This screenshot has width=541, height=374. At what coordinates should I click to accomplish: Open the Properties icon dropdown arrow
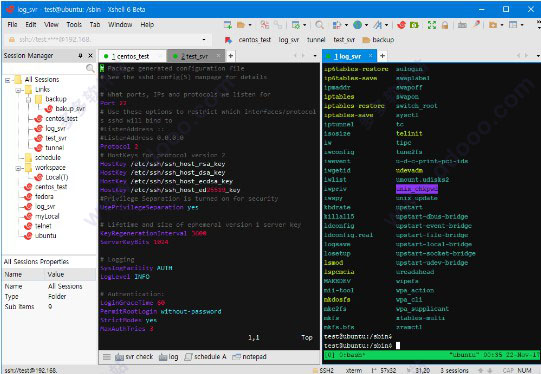(304, 25)
